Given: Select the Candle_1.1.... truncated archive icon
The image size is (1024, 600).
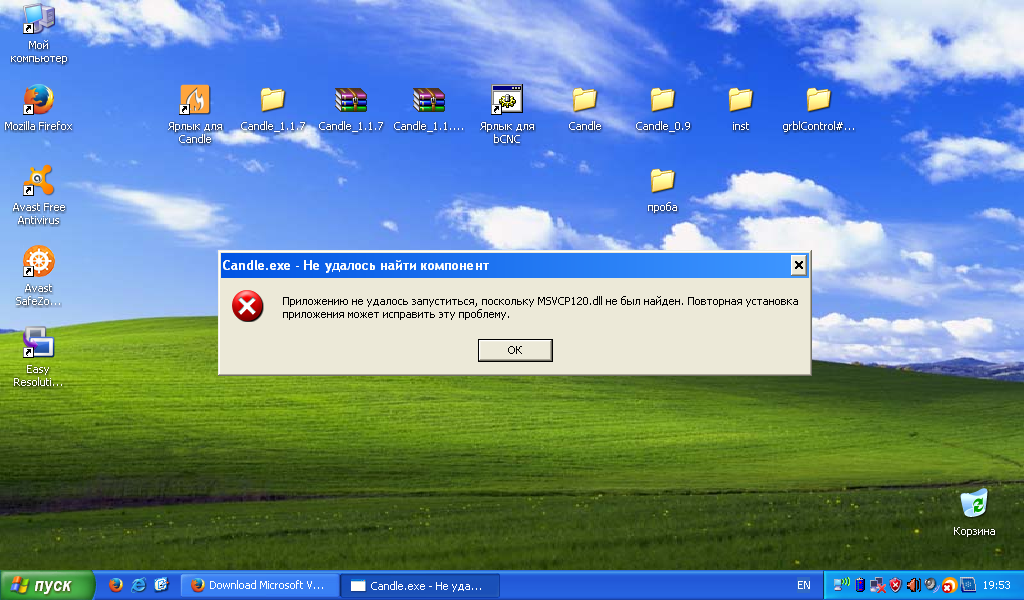Looking at the screenshot, I should click(x=428, y=108).
